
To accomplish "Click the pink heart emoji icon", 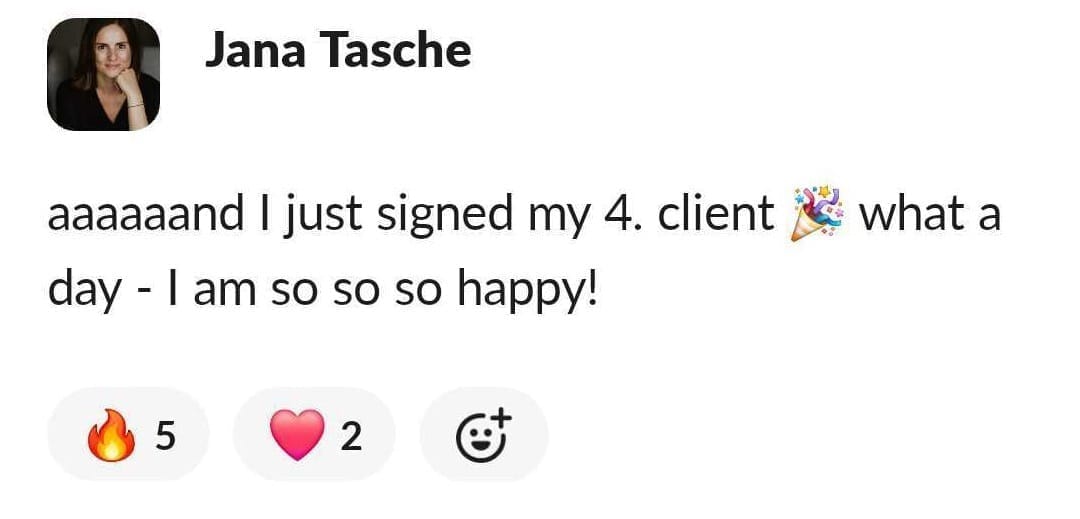I will point(296,436).
